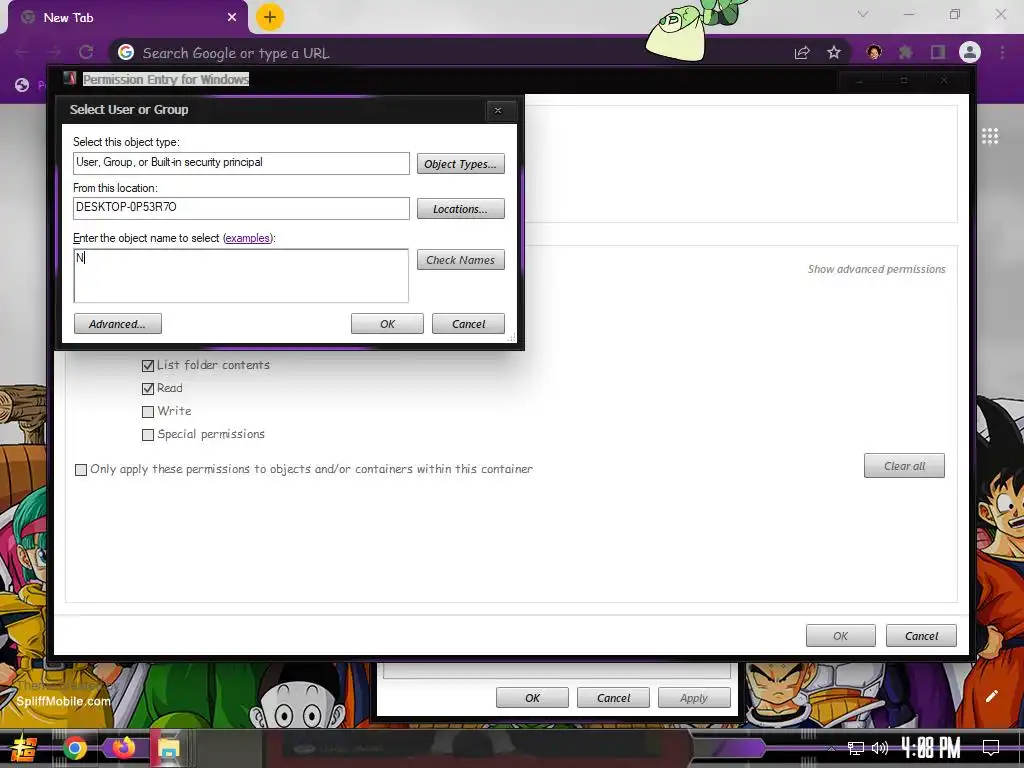This screenshot has width=1024, height=768.
Task: Click Check Names button
Action: pyautogui.click(x=460, y=260)
